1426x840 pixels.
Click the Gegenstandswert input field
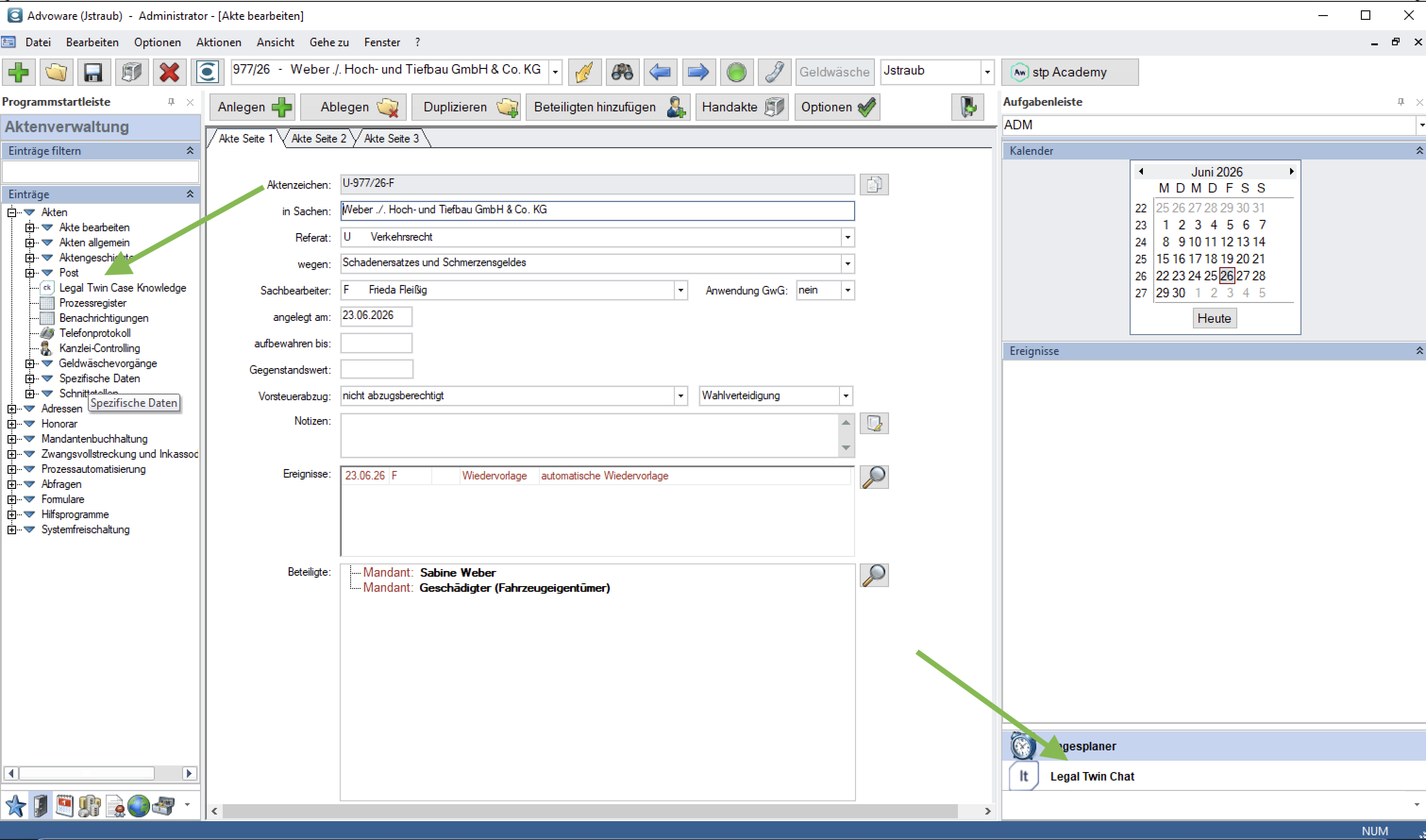376,369
